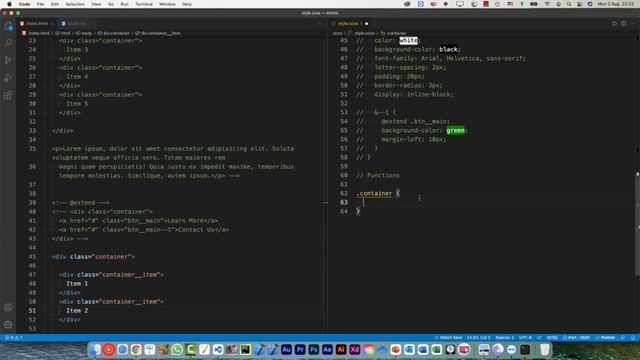This screenshot has height=360, width=640.
Task: Open the Terminal menu
Action: tap(144, 4)
